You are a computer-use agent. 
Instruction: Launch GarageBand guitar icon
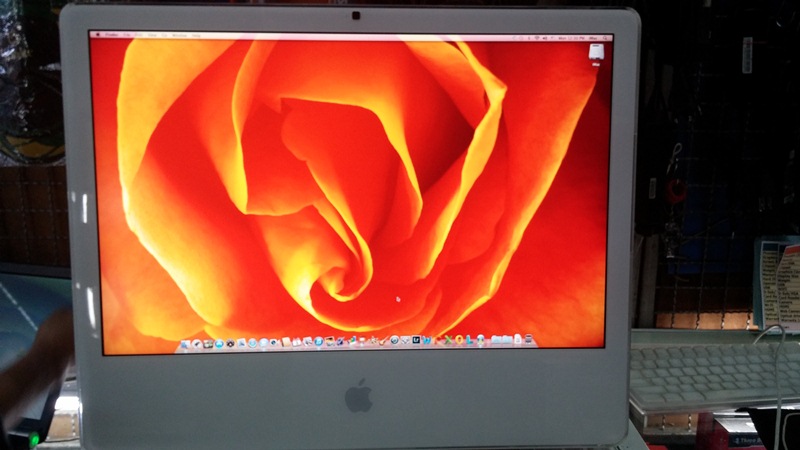pos(384,341)
